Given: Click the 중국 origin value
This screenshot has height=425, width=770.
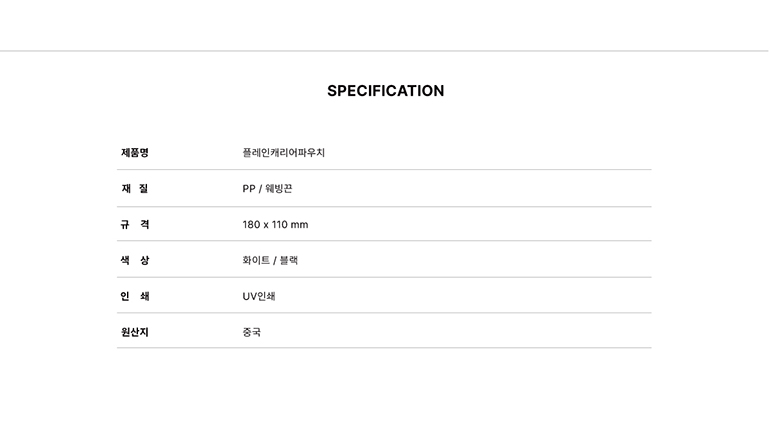Looking at the screenshot, I should click(x=251, y=333).
